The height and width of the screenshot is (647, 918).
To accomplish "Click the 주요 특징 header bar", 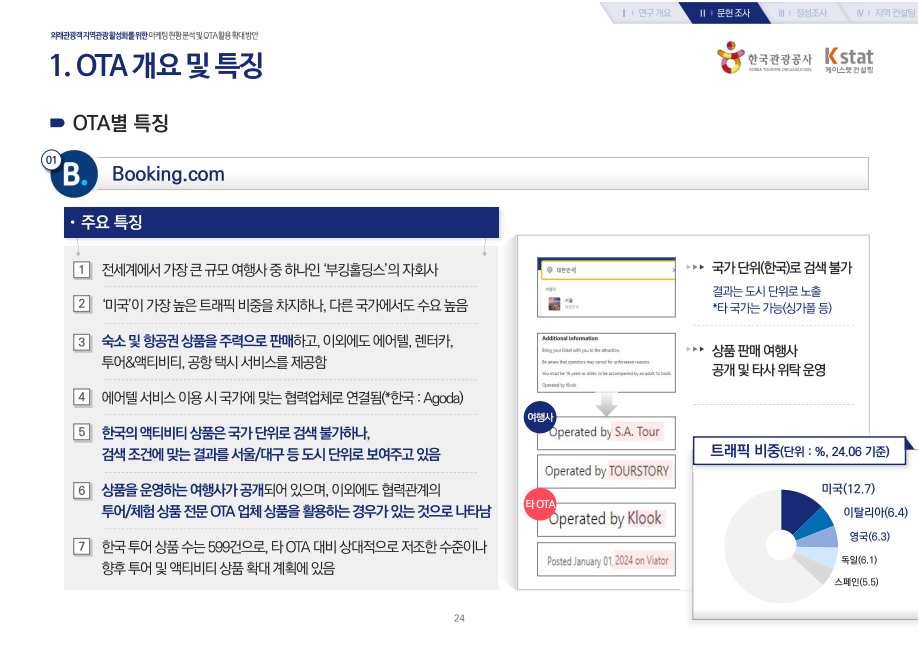I will 282,222.
